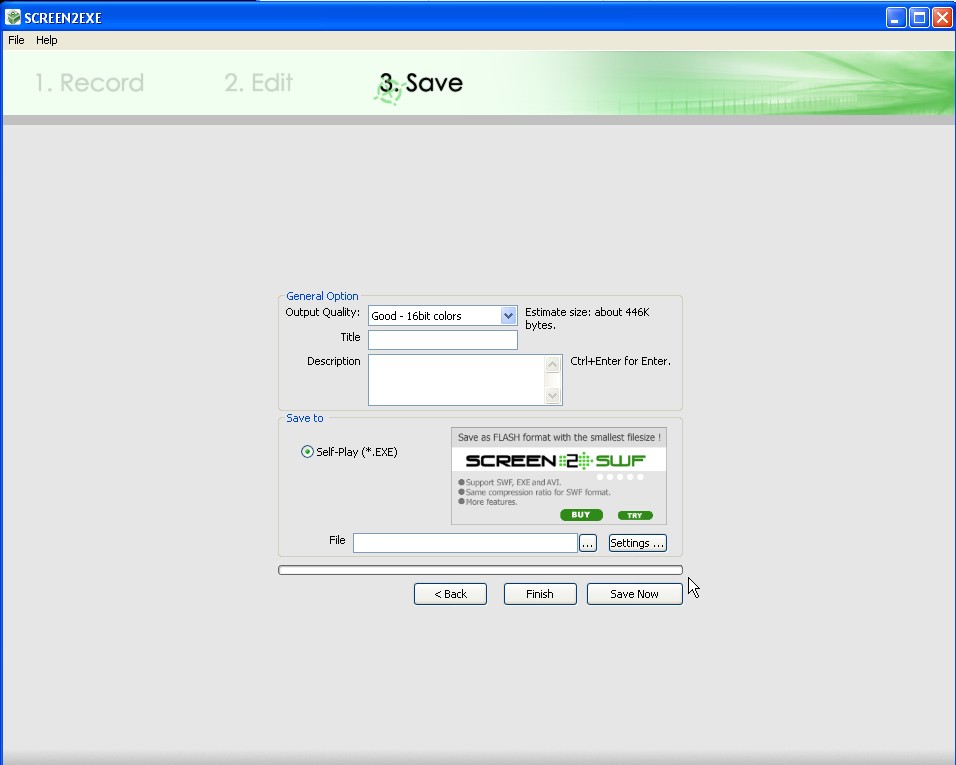Maximize the SCREEN2EXE window
Screen dimensions: 956x765
tap(919, 18)
